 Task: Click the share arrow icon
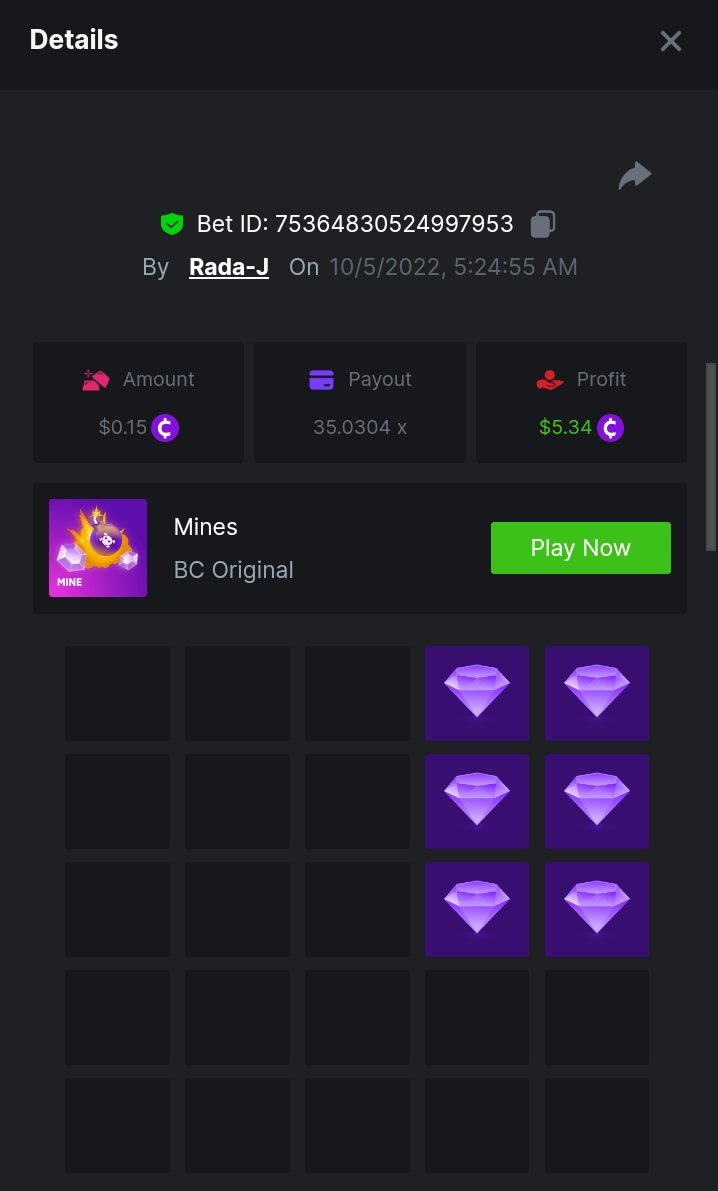[x=635, y=176]
